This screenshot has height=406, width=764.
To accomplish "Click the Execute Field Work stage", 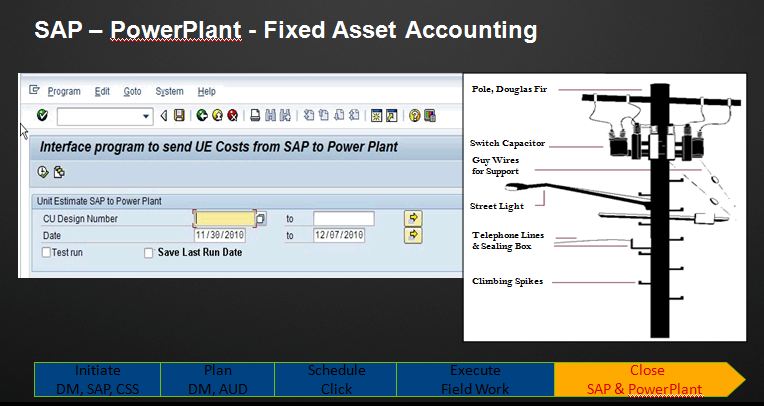I will point(476,379).
